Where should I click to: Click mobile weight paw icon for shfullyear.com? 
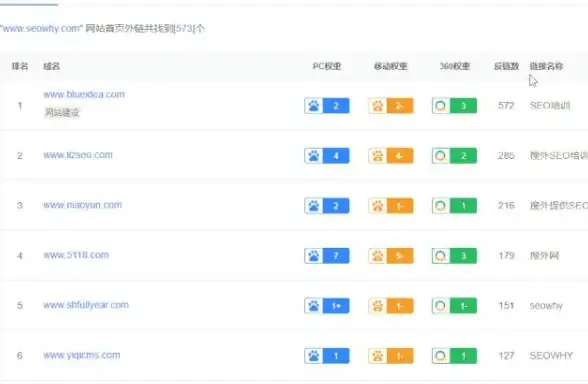(x=378, y=306)
